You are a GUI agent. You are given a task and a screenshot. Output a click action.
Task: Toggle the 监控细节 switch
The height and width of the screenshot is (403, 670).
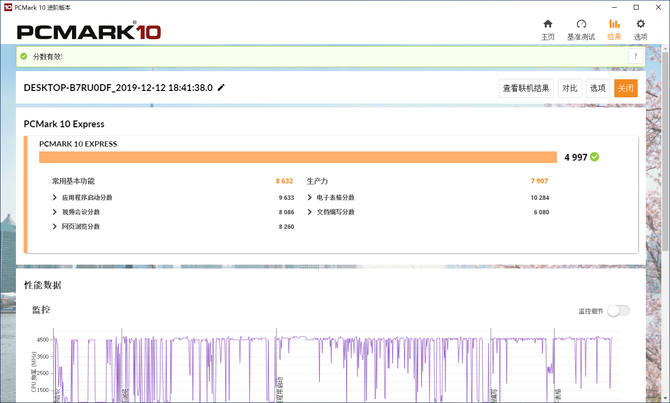619,311
